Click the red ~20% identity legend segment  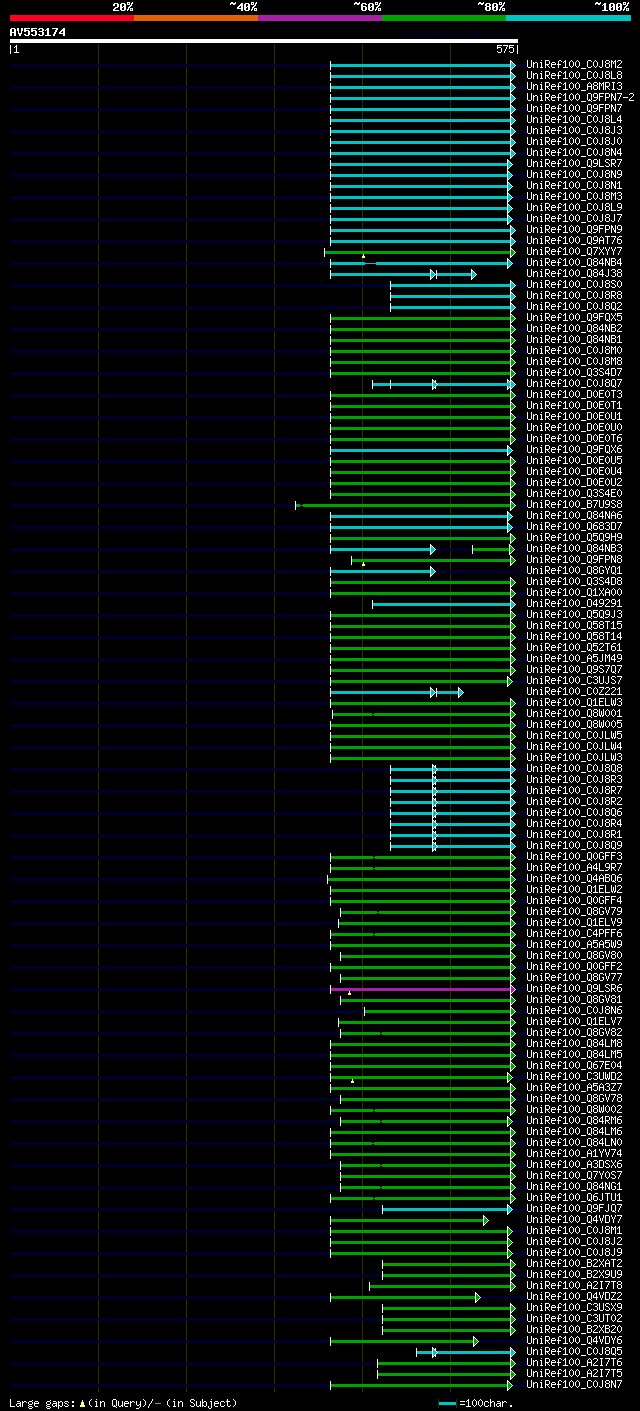(72, 17)
